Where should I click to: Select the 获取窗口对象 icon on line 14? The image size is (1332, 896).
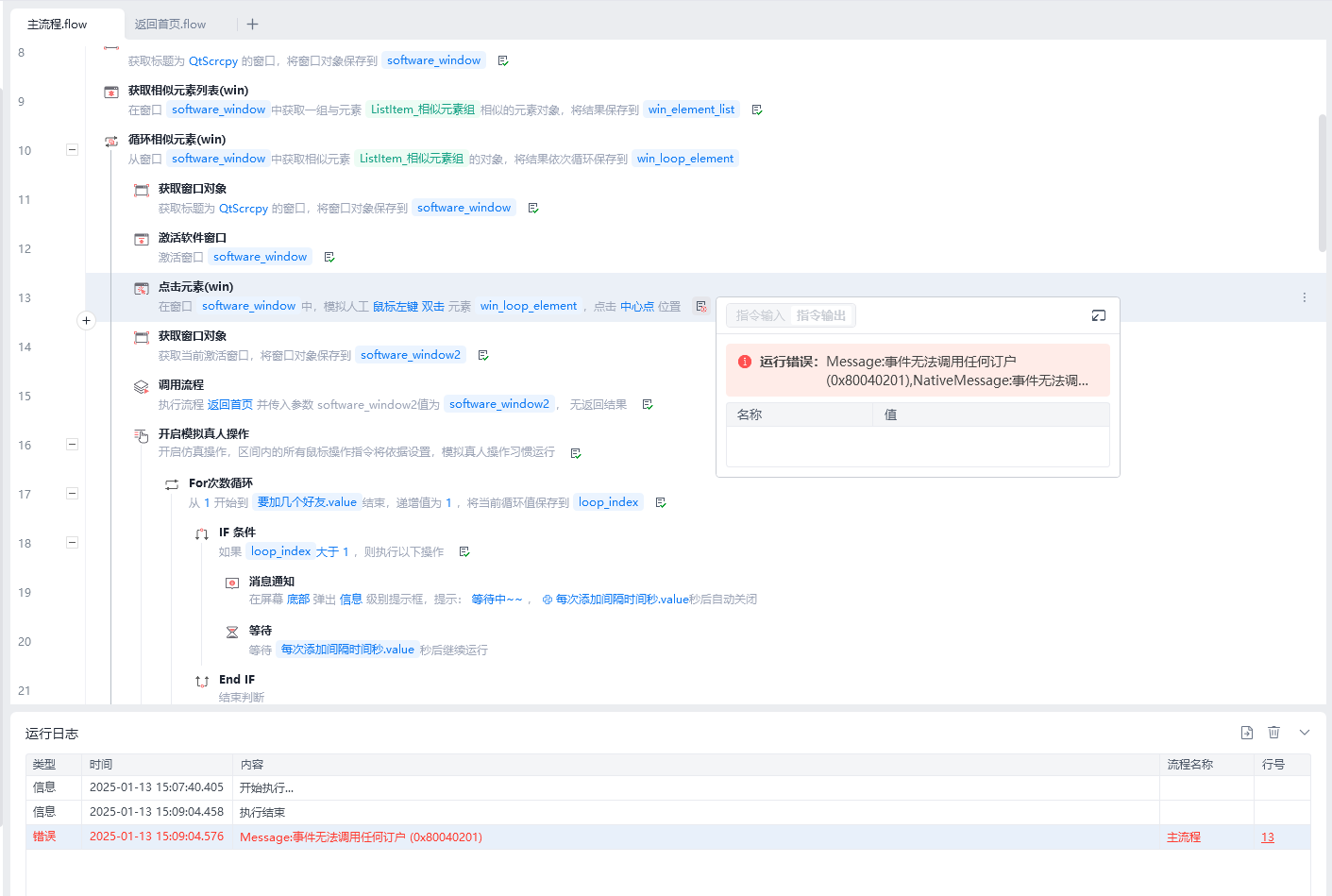[x=142, y=337]
